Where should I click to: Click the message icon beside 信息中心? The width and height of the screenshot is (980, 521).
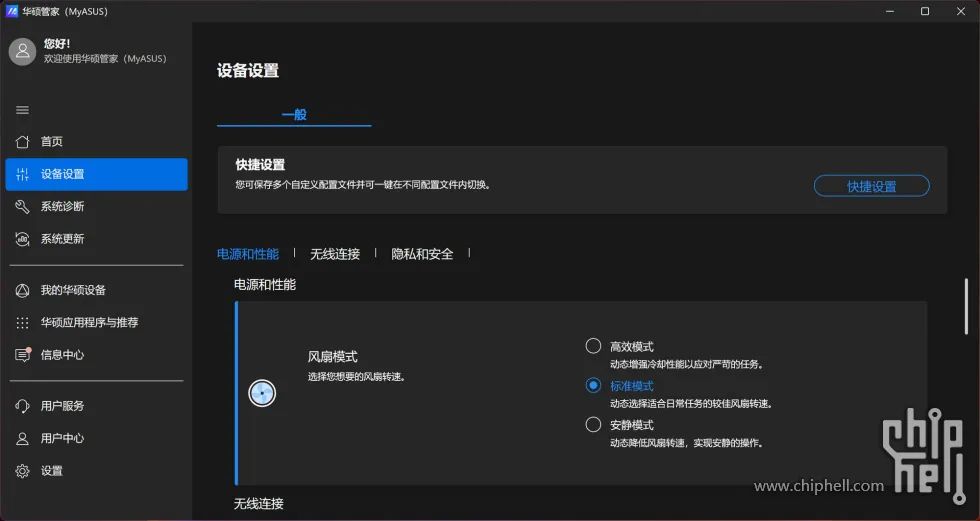pyautogui.click(x=23, y=355)
